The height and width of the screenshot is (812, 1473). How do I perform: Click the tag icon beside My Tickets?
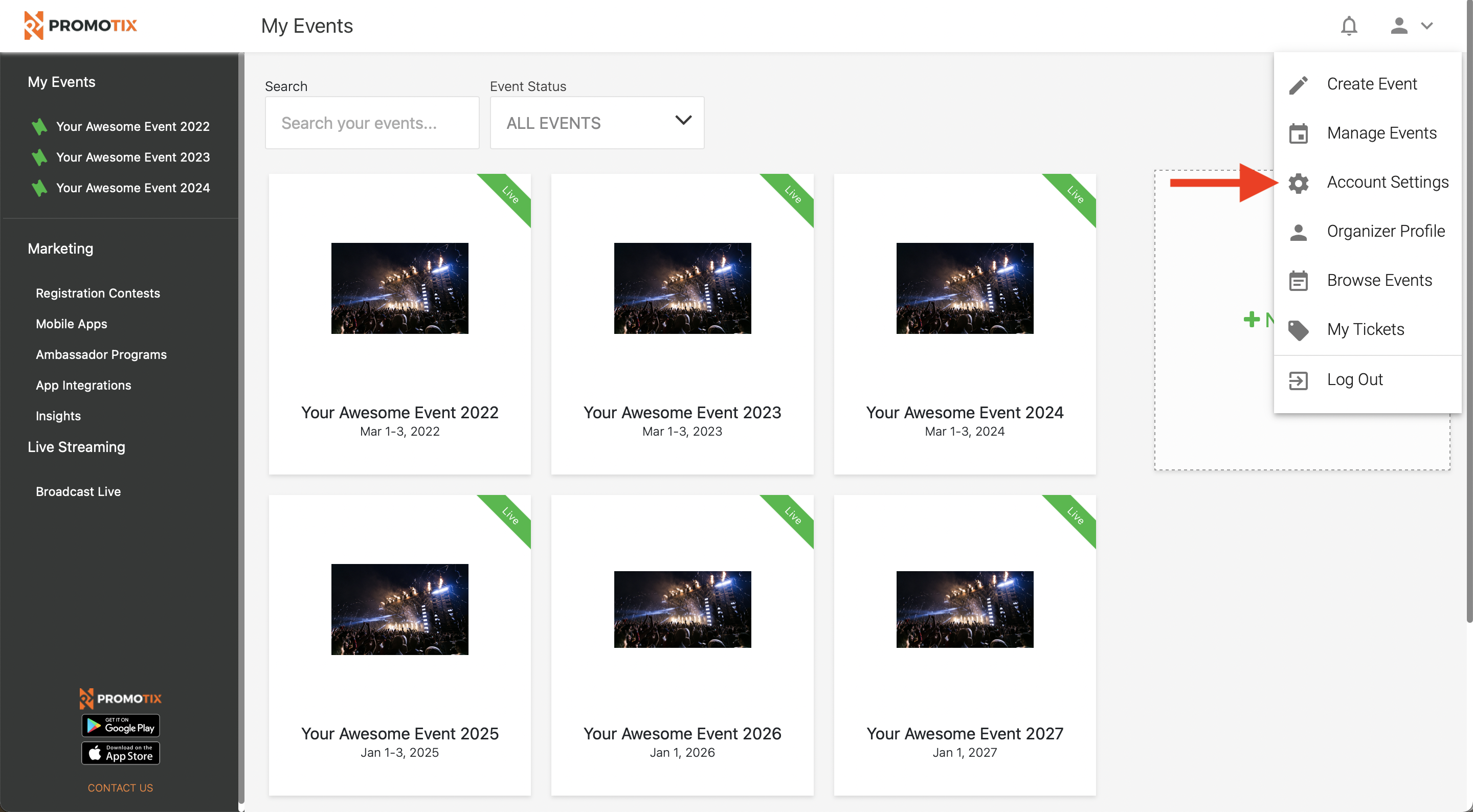coord(1298,330)
